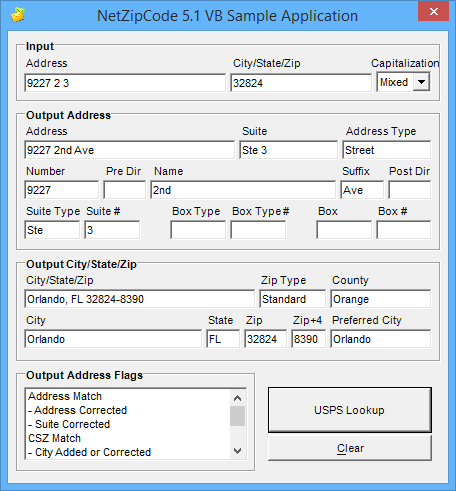Image resolution: width=456 pixels, height=491 pixels.
Task: Click the Address Type field showing Street
Action: (x=387, y=150)
